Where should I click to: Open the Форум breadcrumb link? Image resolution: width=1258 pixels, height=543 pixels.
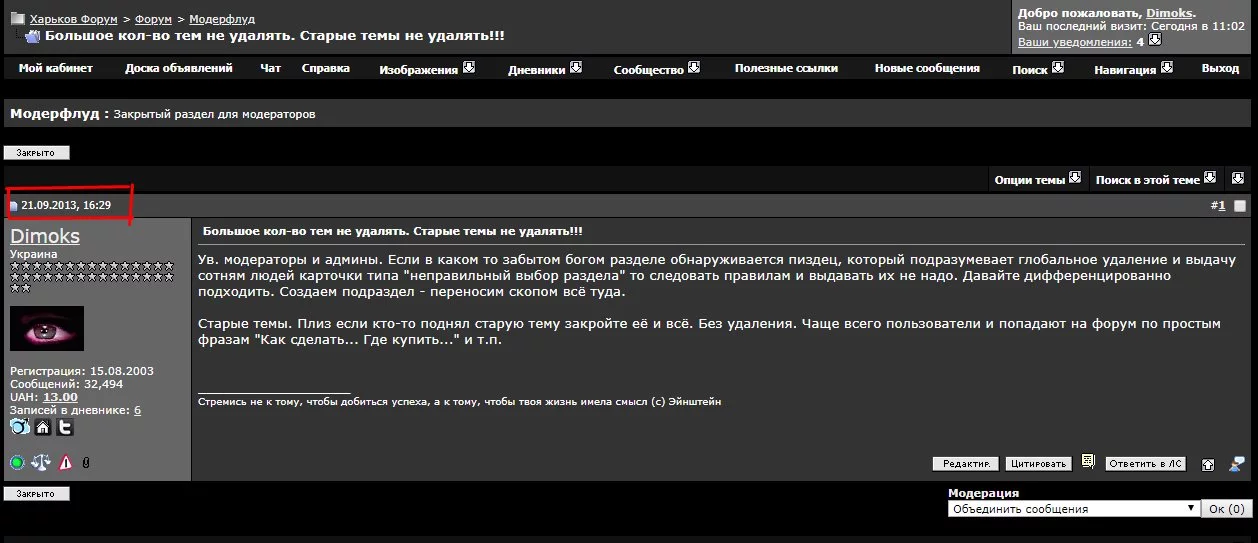click(x=153, y=19)
